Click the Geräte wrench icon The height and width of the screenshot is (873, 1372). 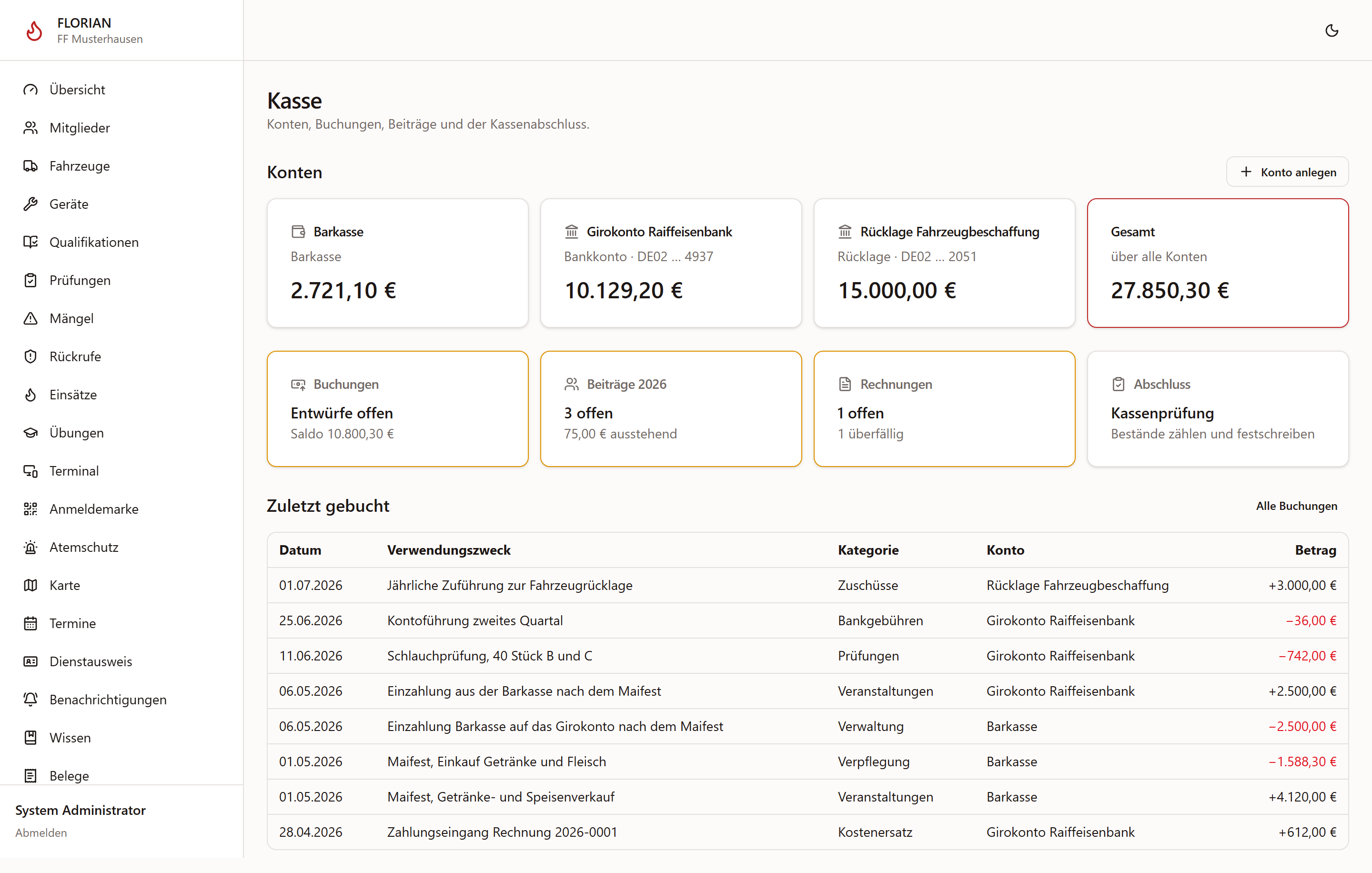[x=30, y=204]
